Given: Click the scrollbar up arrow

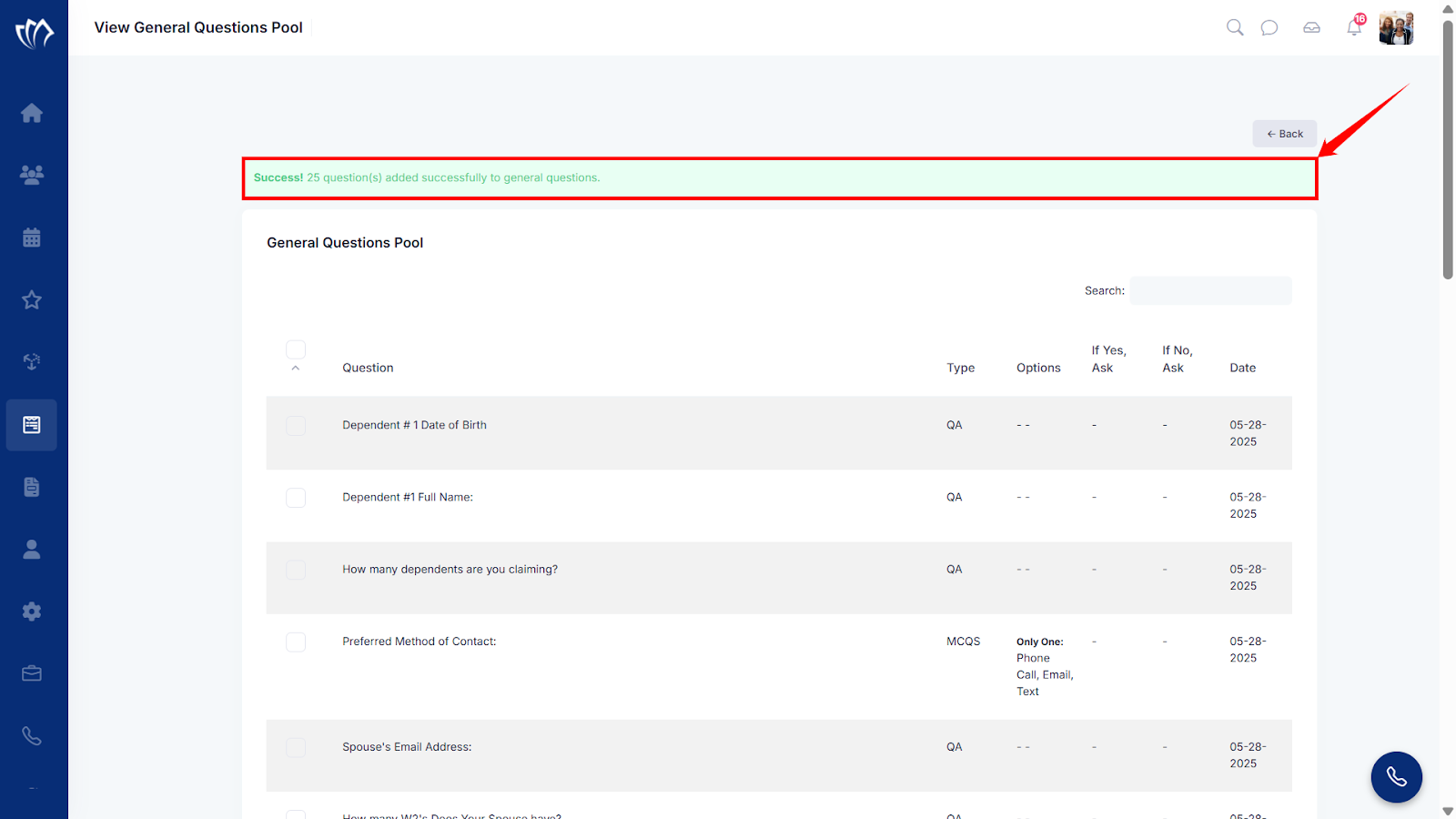Looking at the screenshot, I should (1448, 8).
